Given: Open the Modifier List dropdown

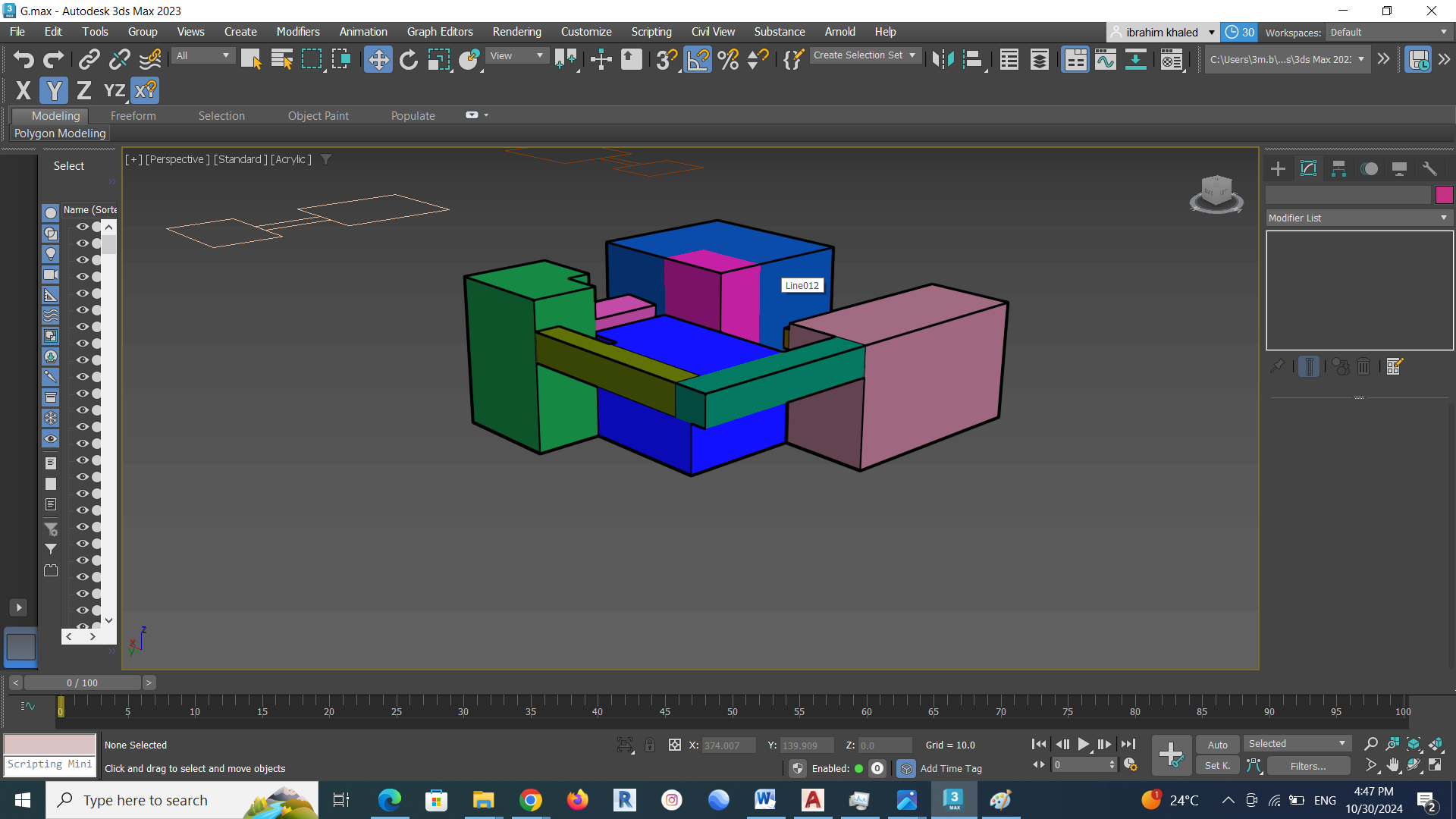Looking at the screenshot, I should pyautogui.click(x=1359, y=218).
